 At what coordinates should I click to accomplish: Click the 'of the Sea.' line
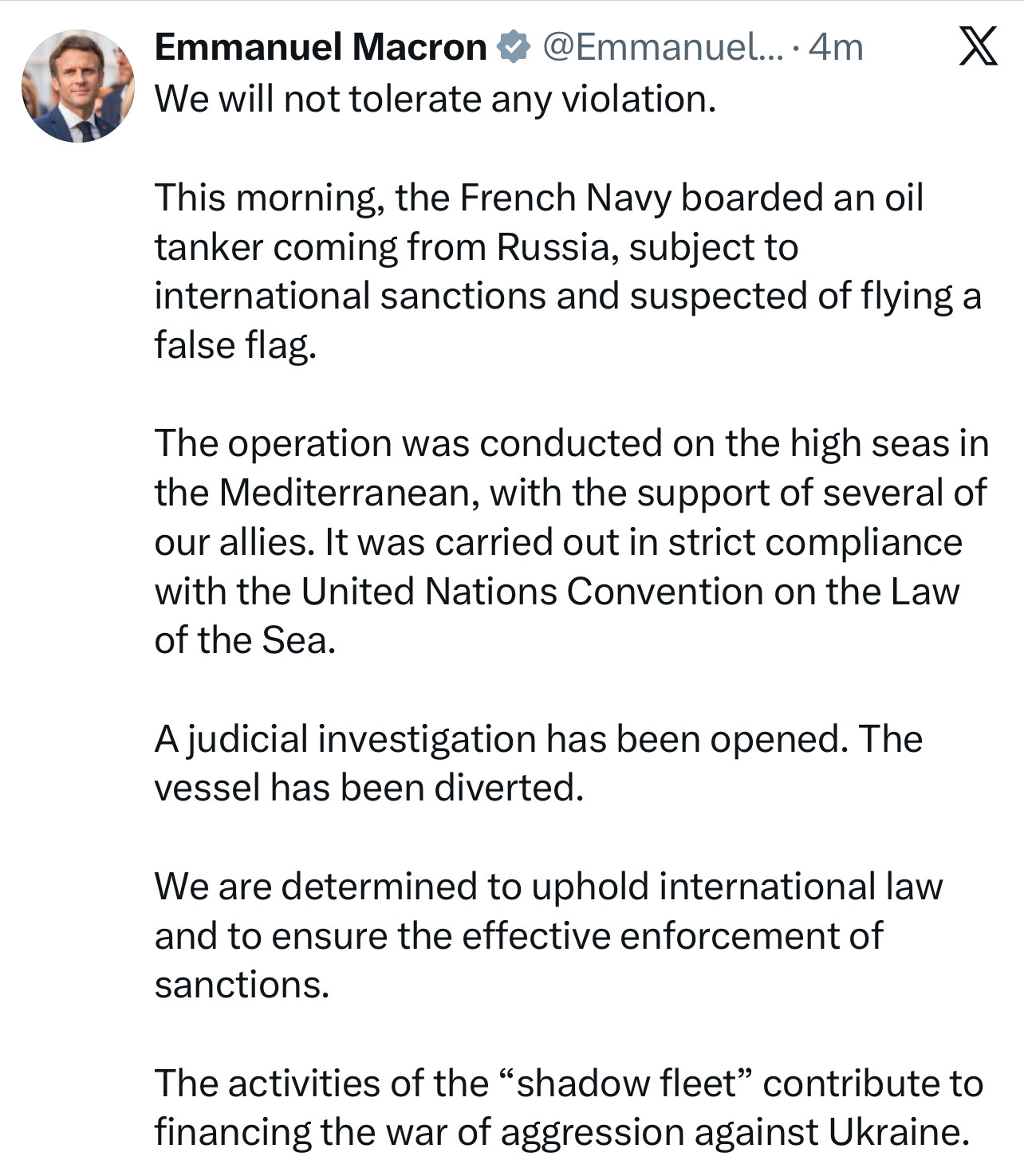pos(245,639)
